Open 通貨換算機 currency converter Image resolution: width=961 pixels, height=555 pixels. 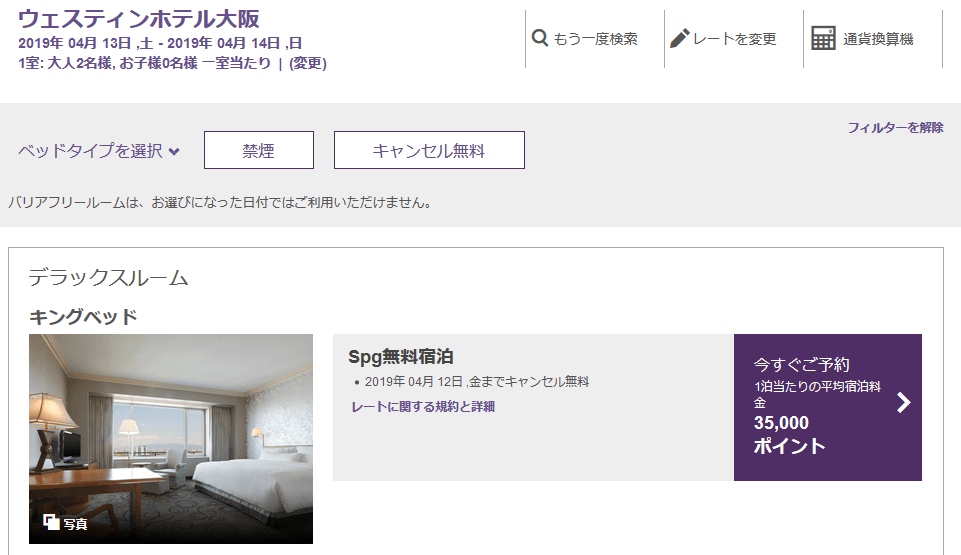[x=878, y=39]
